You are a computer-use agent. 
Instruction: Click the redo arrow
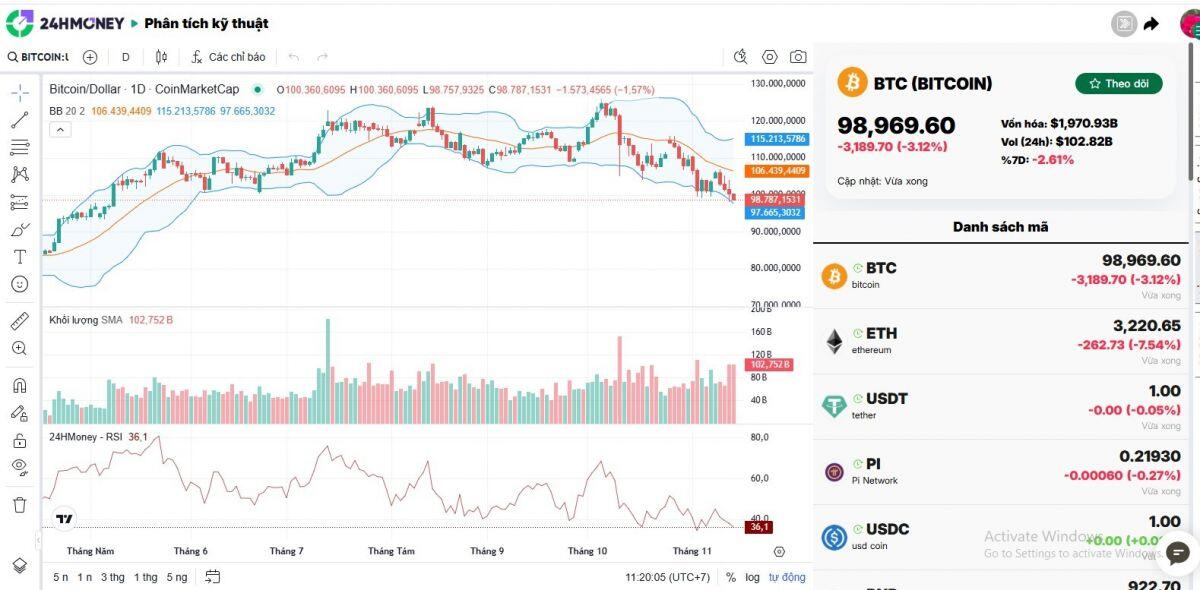point(322,57)
